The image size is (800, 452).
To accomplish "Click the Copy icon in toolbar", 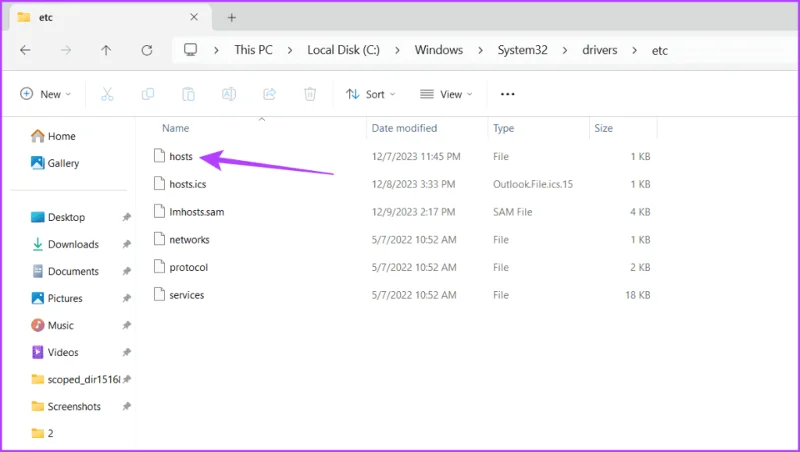I will (x=148, y=94).
